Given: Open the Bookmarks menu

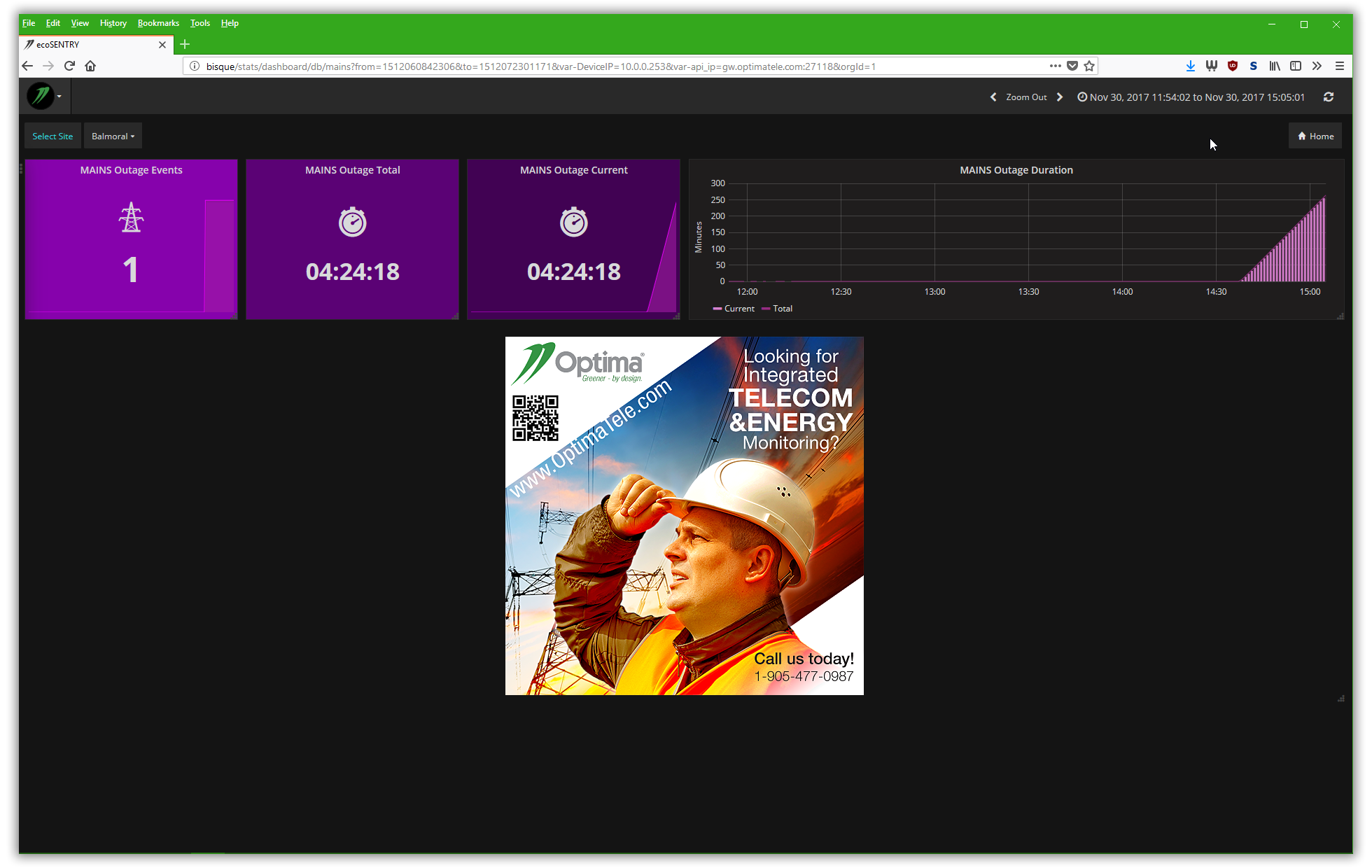Looking at the screenshot, I should pyautogui.click(x=158, y=23).
